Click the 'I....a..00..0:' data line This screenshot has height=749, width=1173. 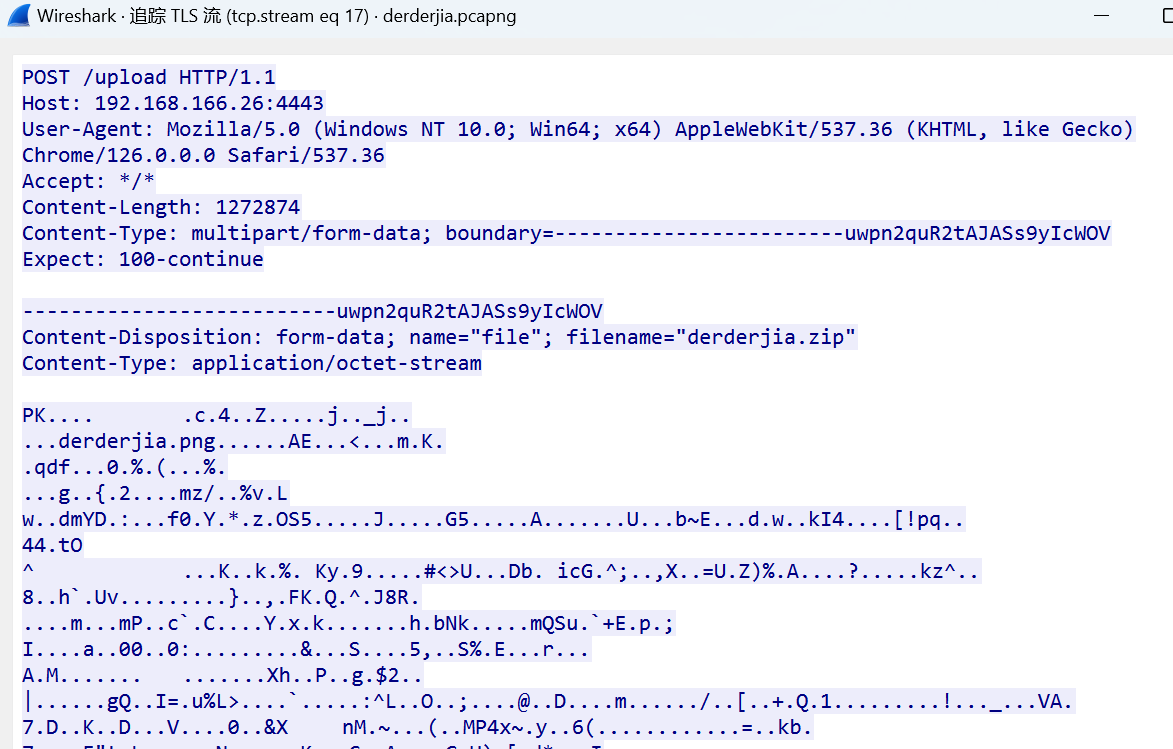306,649
